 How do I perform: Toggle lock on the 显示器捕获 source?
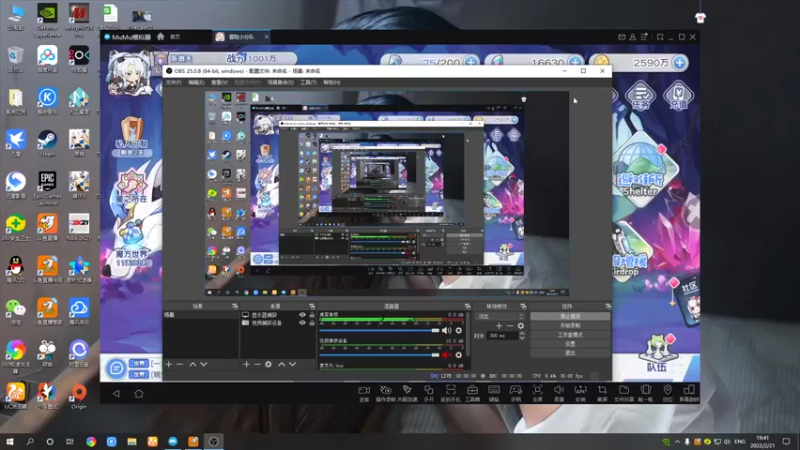tap(312, 315)
